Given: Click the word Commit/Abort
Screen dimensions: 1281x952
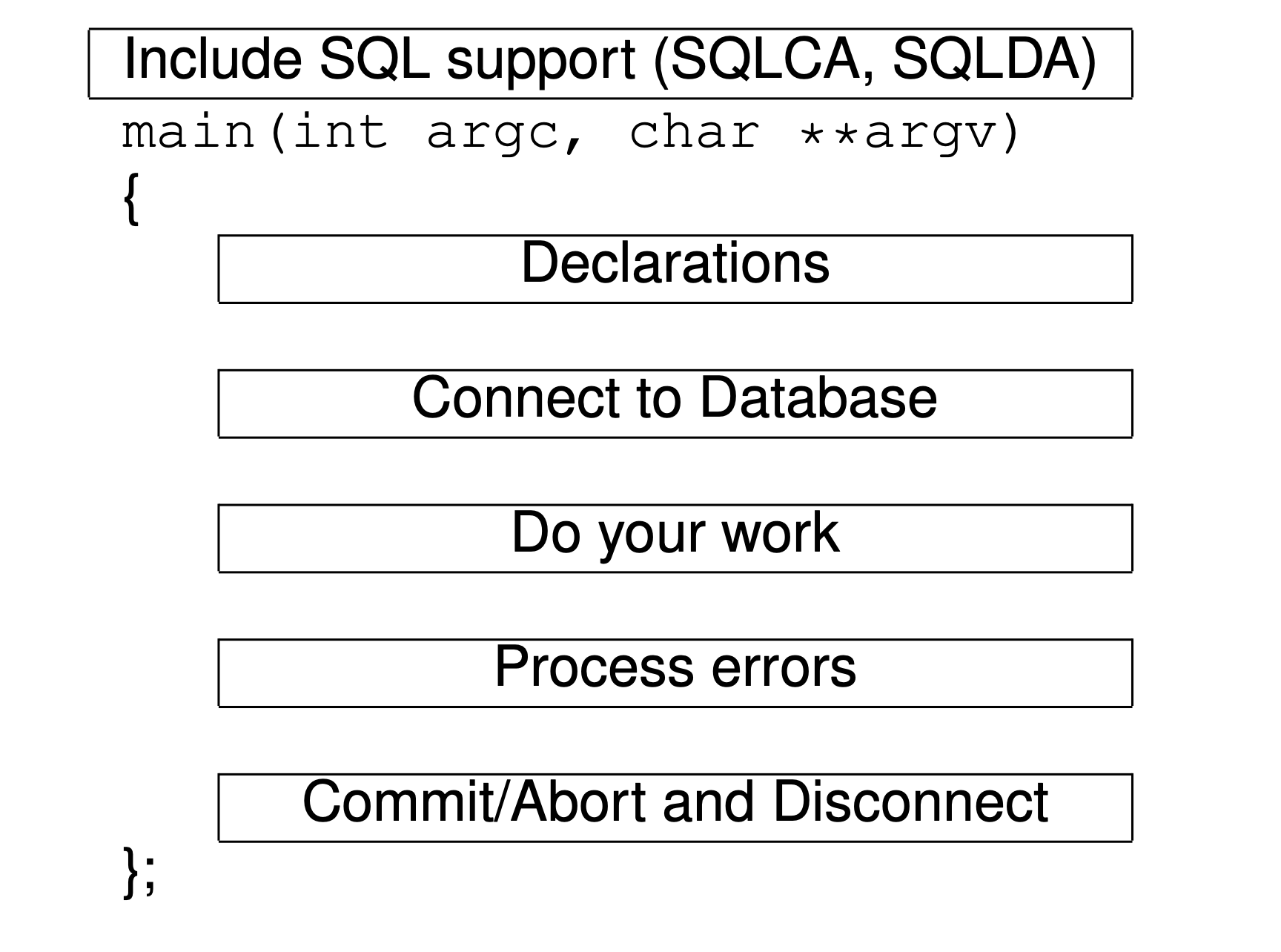Looking at the screenshot, I should point(477,802).
